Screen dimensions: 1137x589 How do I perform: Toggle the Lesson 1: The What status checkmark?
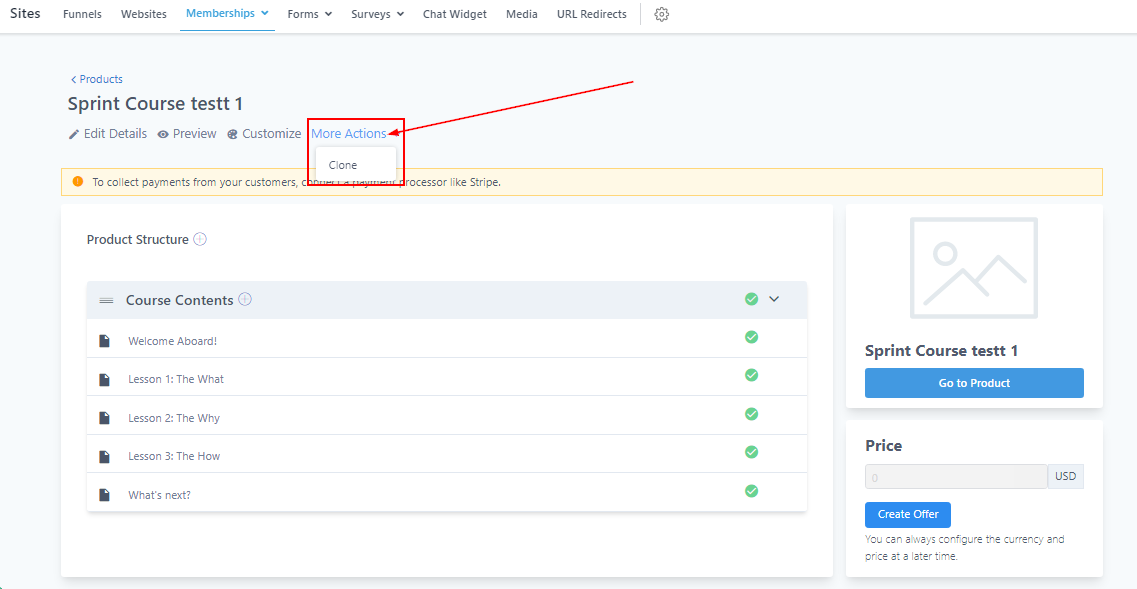(751, 375)
